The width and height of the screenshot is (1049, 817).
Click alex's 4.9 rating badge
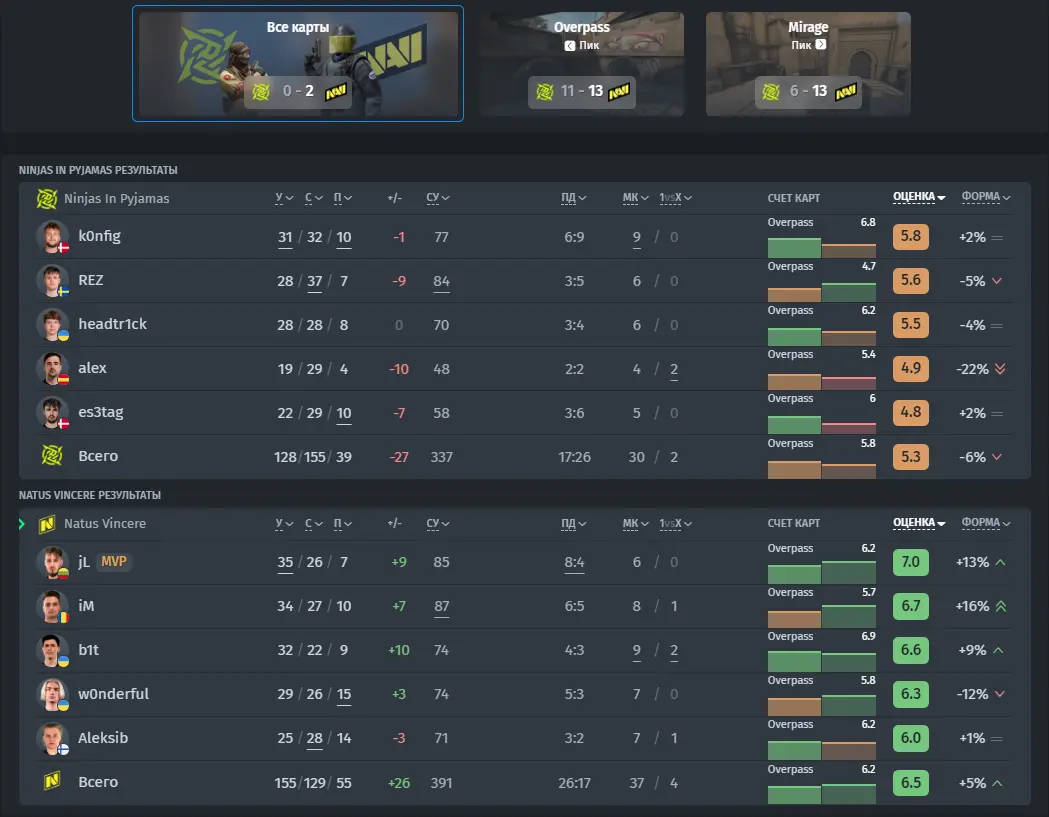click(x=911, y=368)
